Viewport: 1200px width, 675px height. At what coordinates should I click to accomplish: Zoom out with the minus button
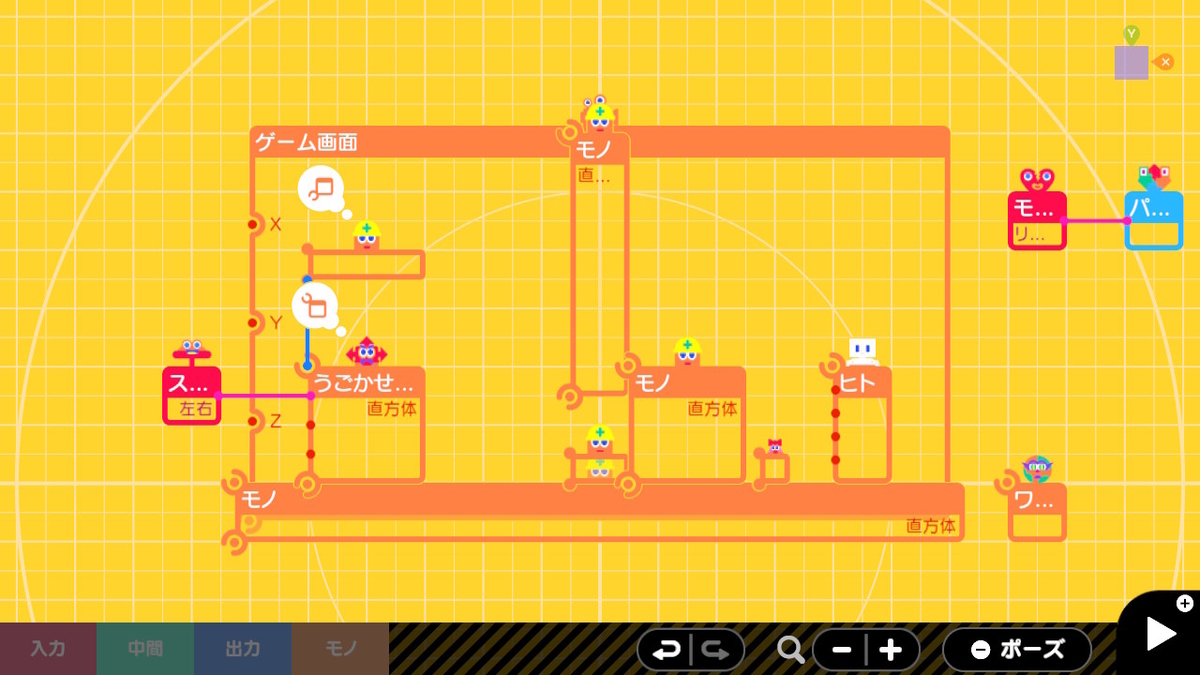coord(841,650)
